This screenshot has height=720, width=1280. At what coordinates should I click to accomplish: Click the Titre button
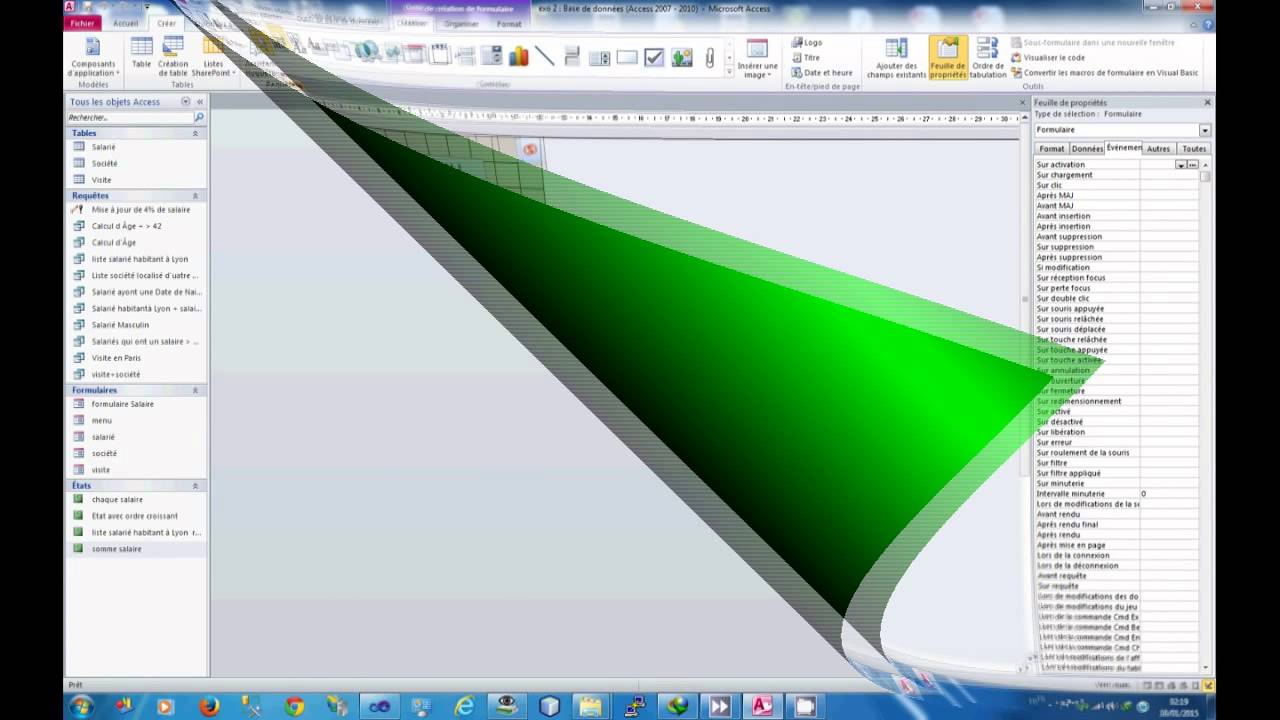[x=805, y=58]
